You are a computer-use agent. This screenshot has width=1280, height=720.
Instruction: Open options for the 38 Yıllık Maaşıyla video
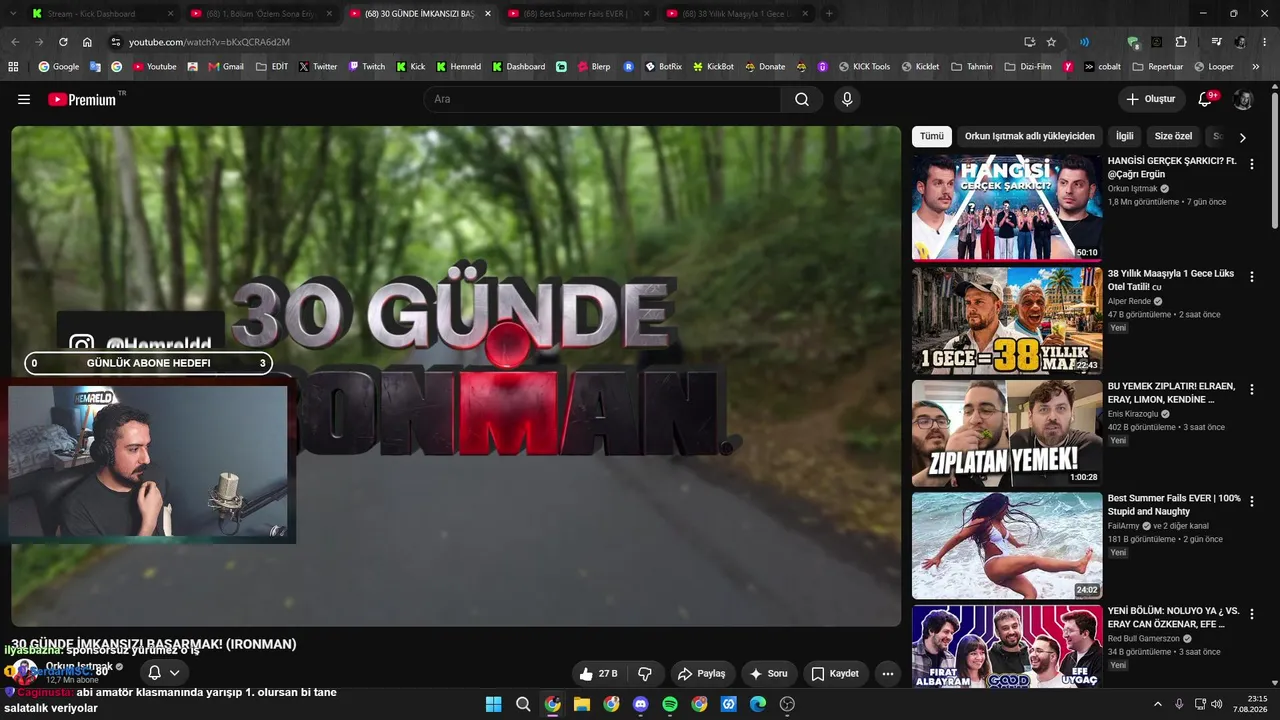(1252, 277)
